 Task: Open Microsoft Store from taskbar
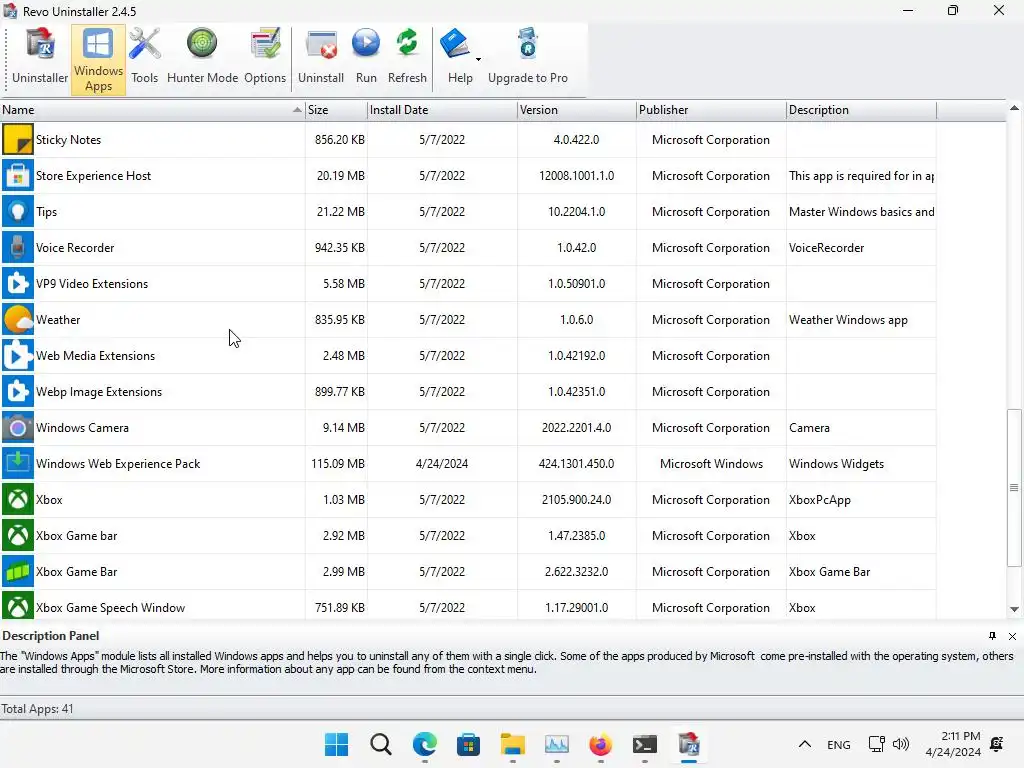468,744
